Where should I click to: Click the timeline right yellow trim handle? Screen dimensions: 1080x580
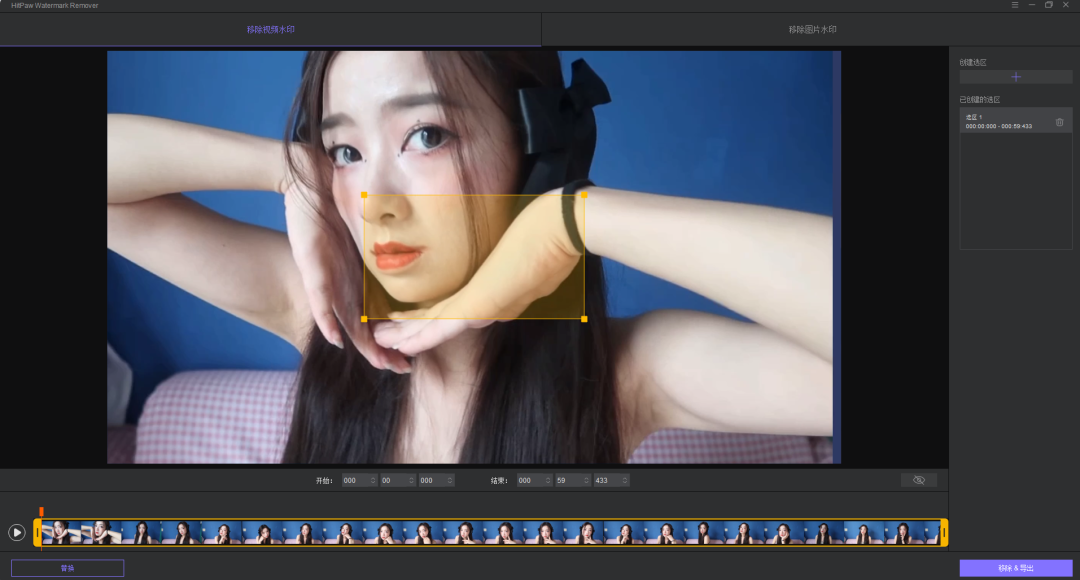click(x=944, y=532)
